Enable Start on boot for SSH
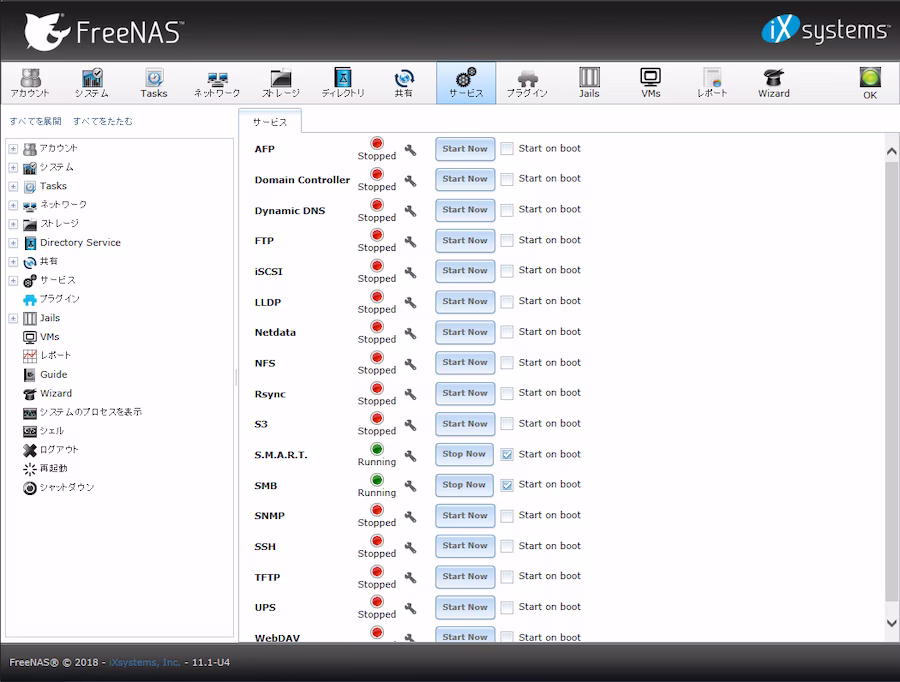This screenshot has width=900, height=682. 507,546
